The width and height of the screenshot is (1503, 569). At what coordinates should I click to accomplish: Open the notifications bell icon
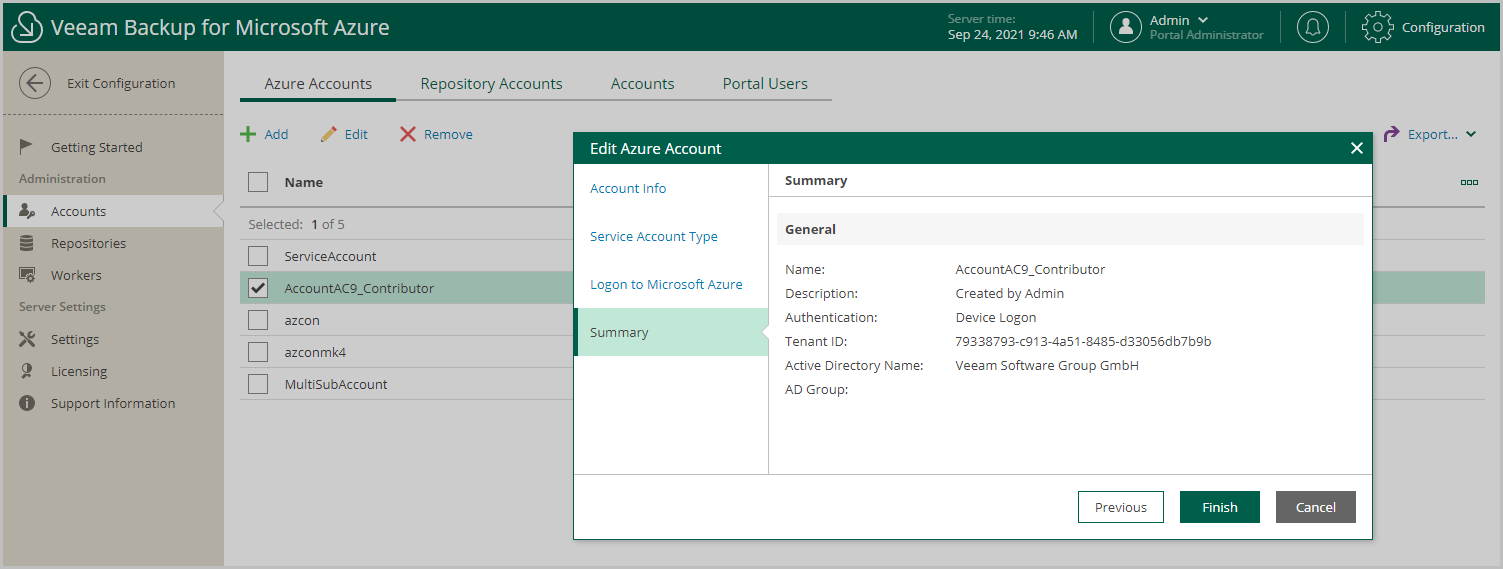tap(1312, 27)
